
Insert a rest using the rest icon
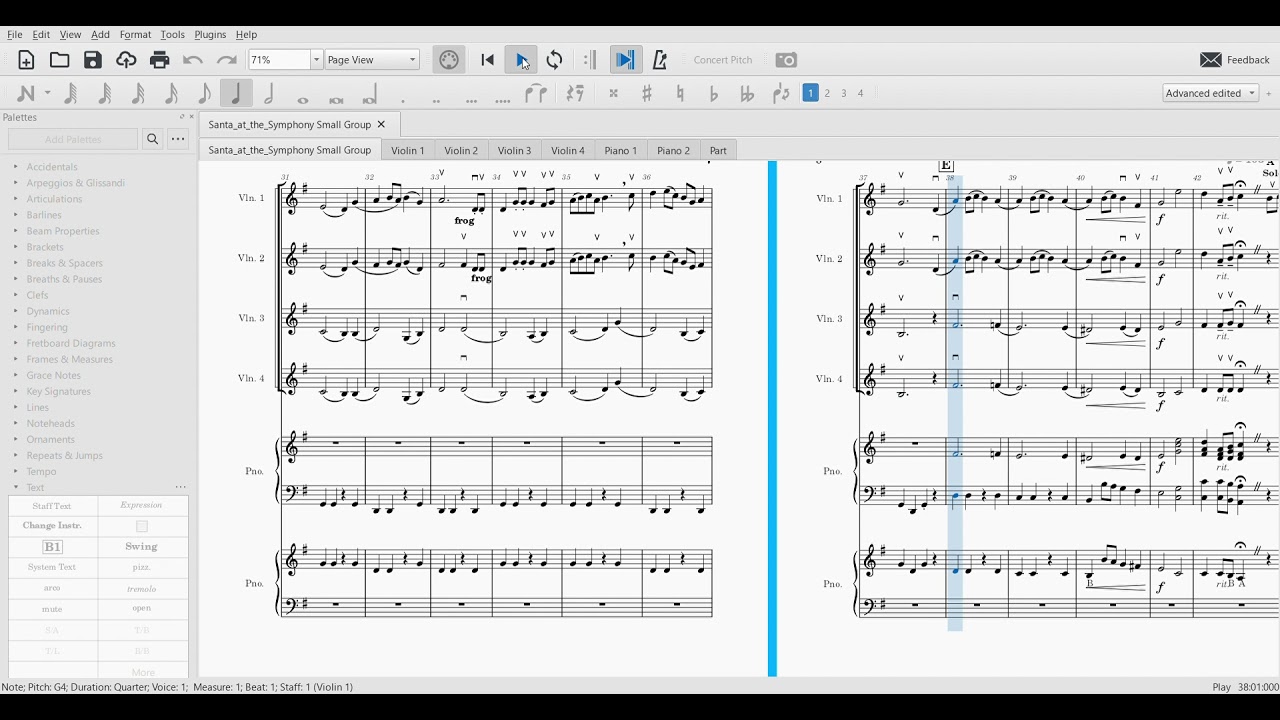(x=575, y=93)
